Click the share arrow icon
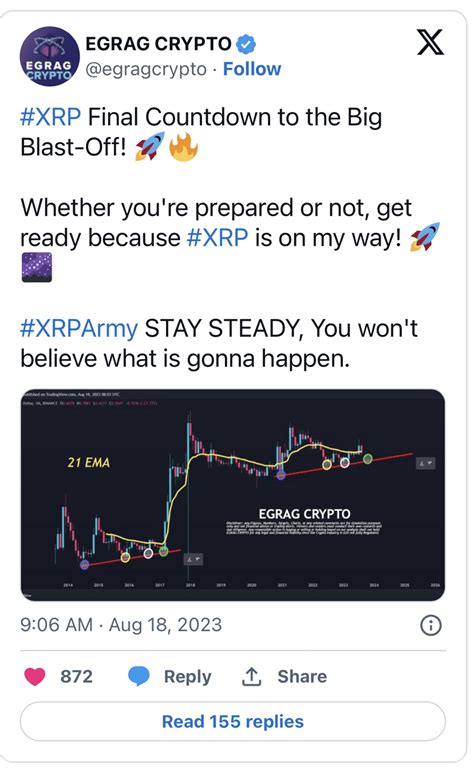This screenshot has height=781, width=474. coord(251,676)
